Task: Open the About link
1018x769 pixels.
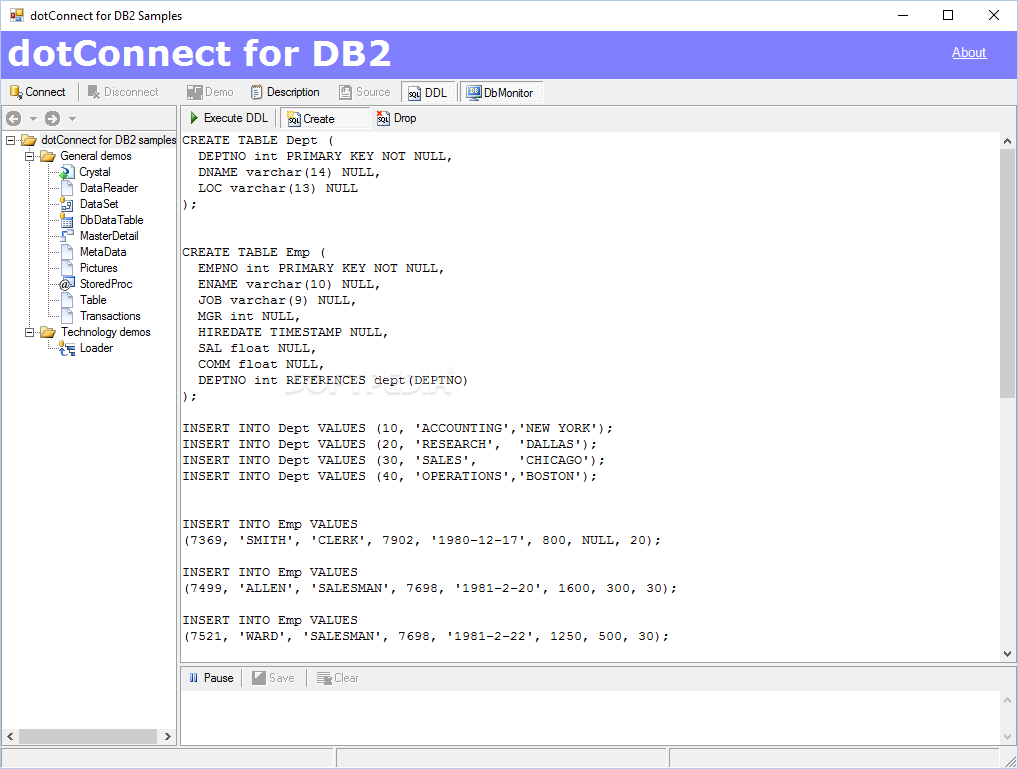Action: tap(969, 53)
